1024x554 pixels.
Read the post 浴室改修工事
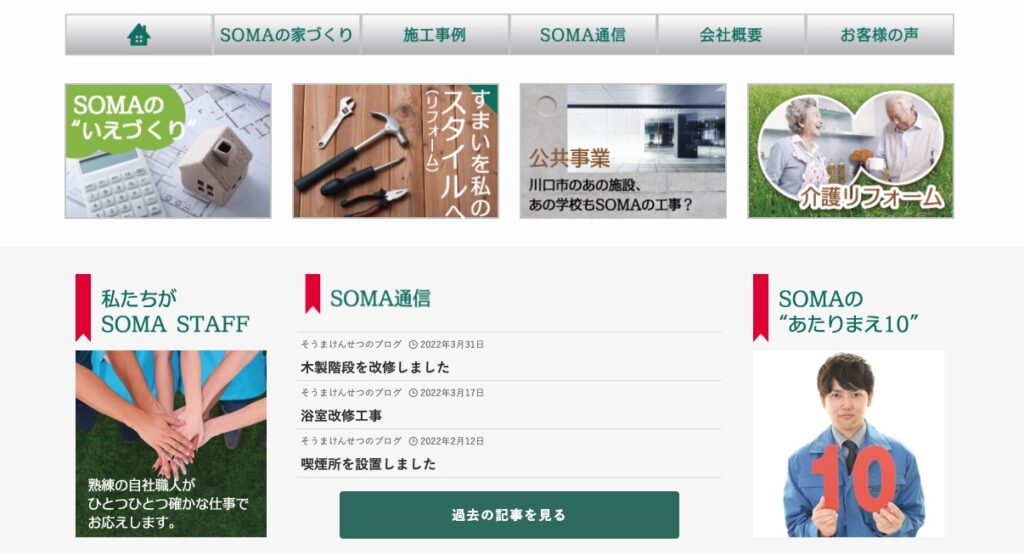click(x=341, y=416)
